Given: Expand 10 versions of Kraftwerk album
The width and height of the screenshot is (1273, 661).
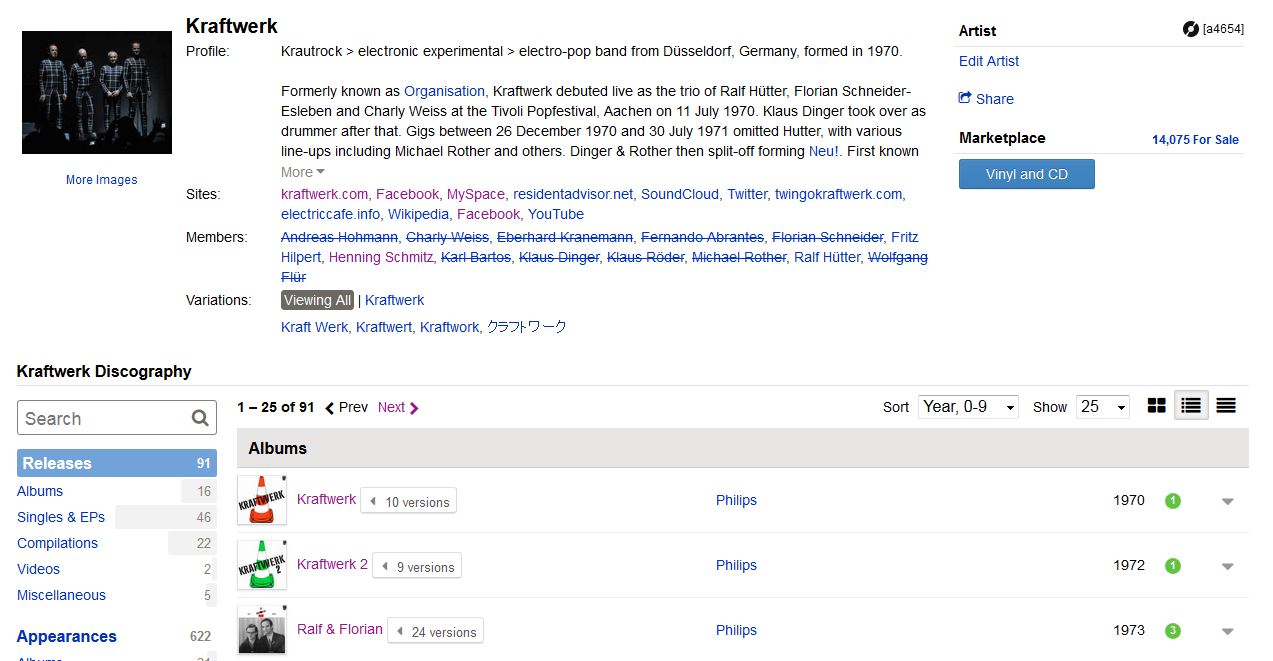Looking at the screenshot, I should (x=408, y=502).
